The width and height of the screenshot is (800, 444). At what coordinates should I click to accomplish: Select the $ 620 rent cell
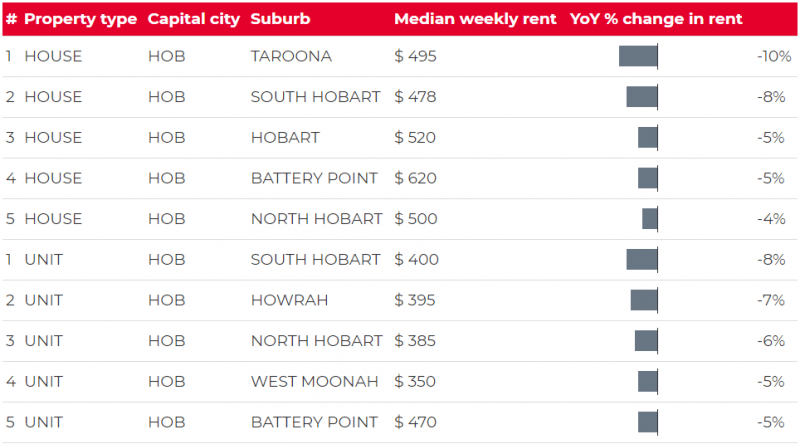point(415,178)
